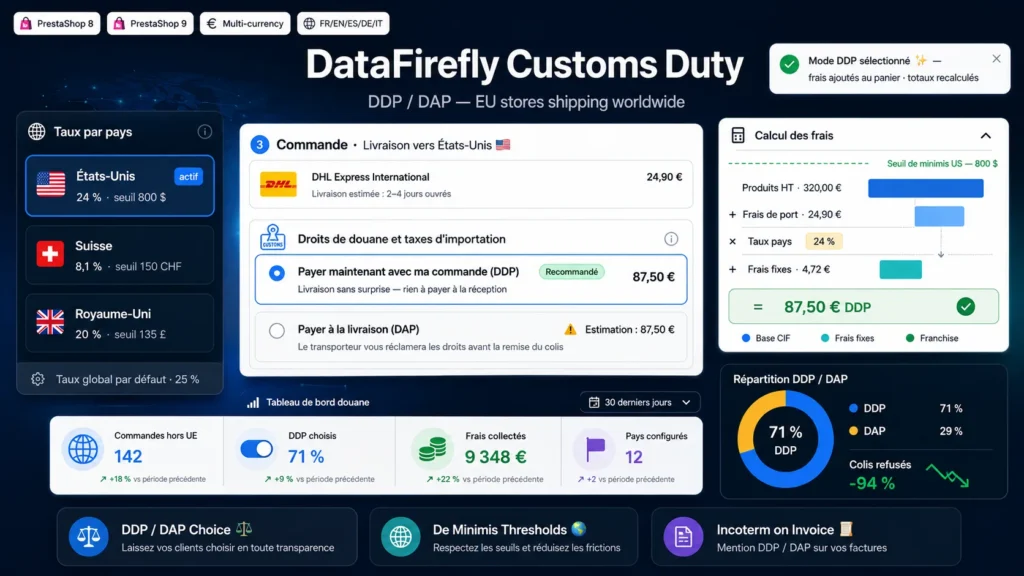Screen dimensions: 1024x576
Task: Open the De Minimis Thresholds feature card
Action: click(x=504, y=537)
